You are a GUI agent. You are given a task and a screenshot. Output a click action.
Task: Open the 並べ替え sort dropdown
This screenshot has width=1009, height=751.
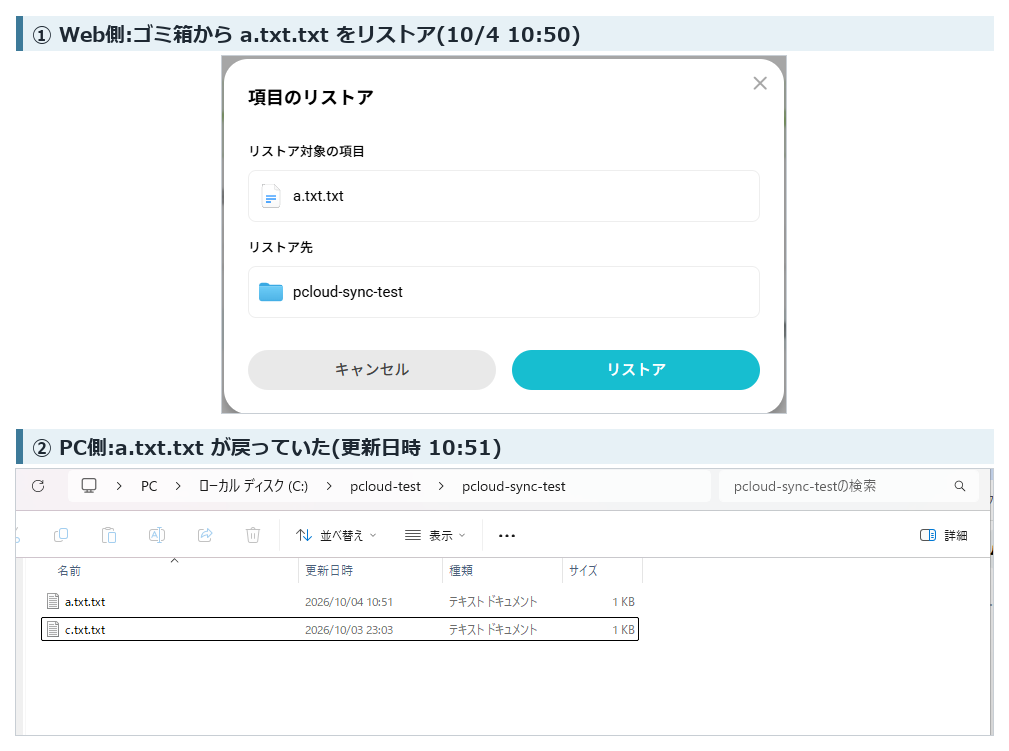pyautogui.click(x=336, y=535)
